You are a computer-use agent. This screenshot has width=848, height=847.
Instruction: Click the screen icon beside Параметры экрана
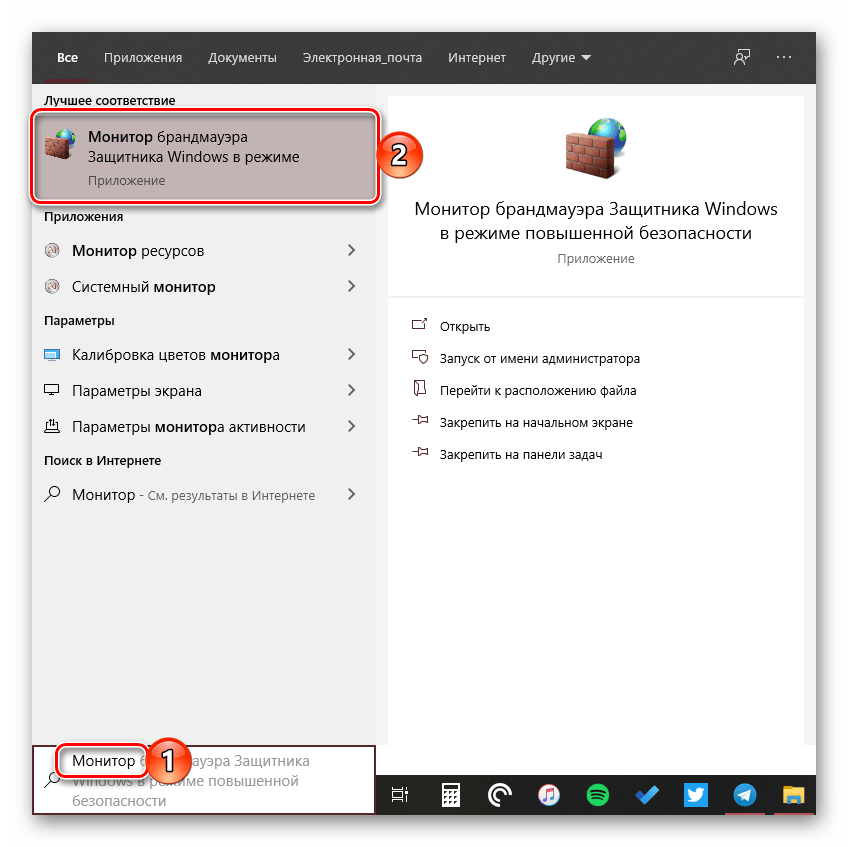click(52, 390)
